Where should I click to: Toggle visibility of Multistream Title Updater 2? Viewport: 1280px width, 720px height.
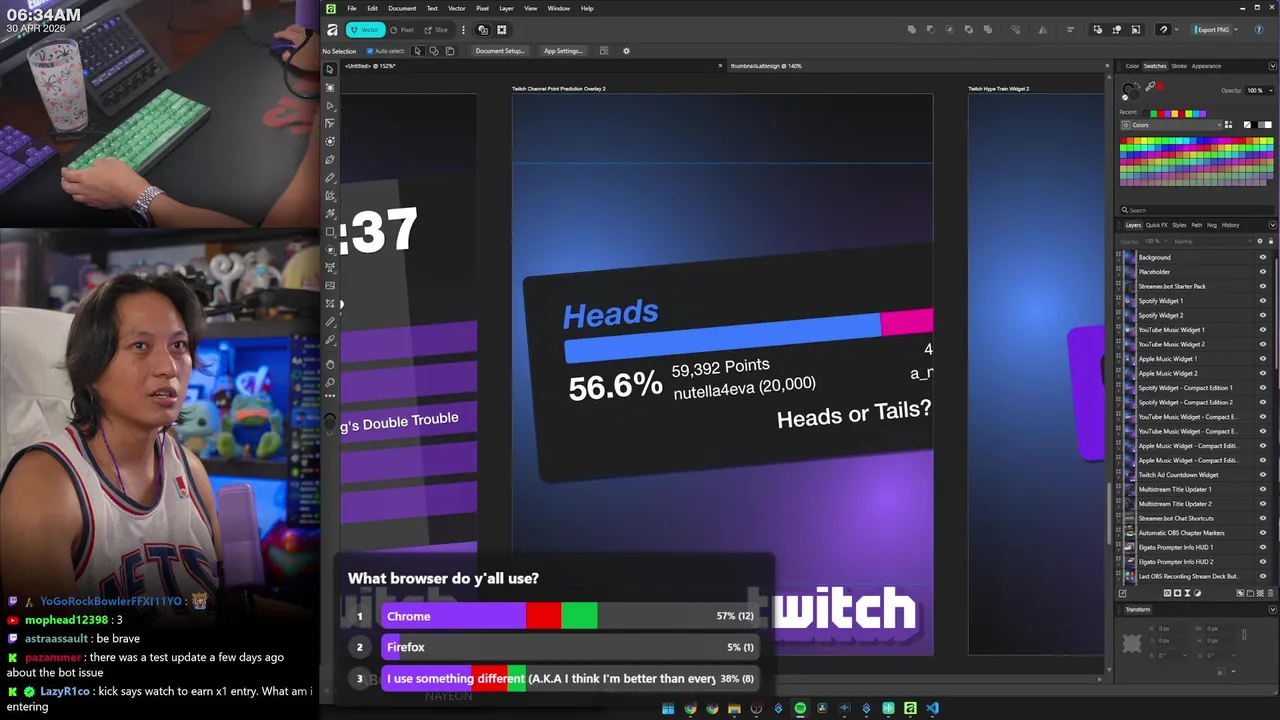click(x=1263, y=504)
